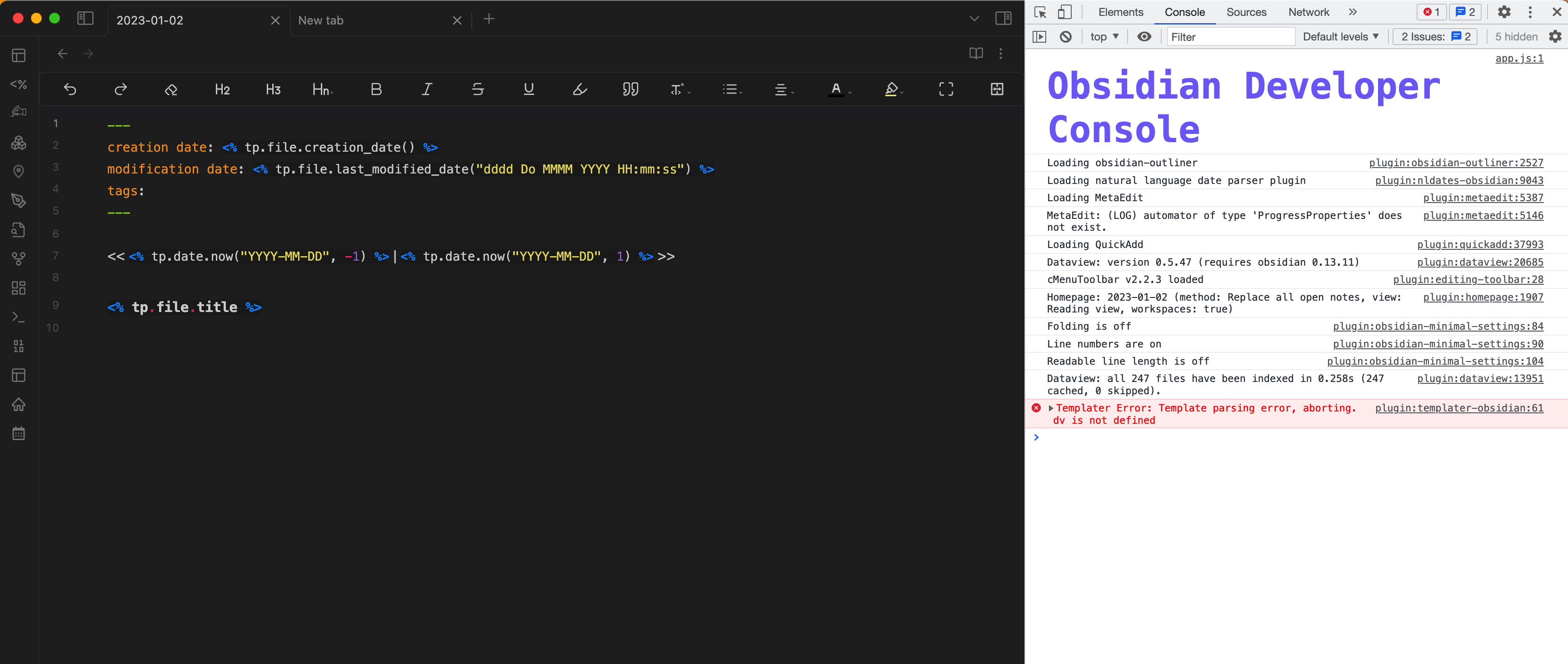Open the Hn heading submenu

coord(323,89)
